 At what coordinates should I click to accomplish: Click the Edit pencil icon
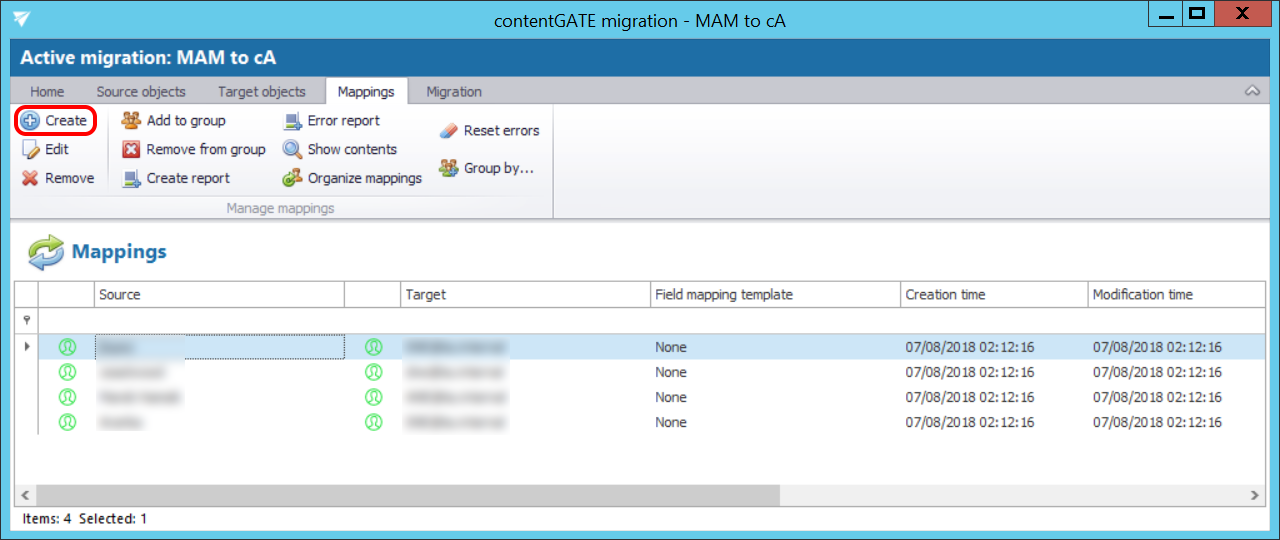(30, 150)
